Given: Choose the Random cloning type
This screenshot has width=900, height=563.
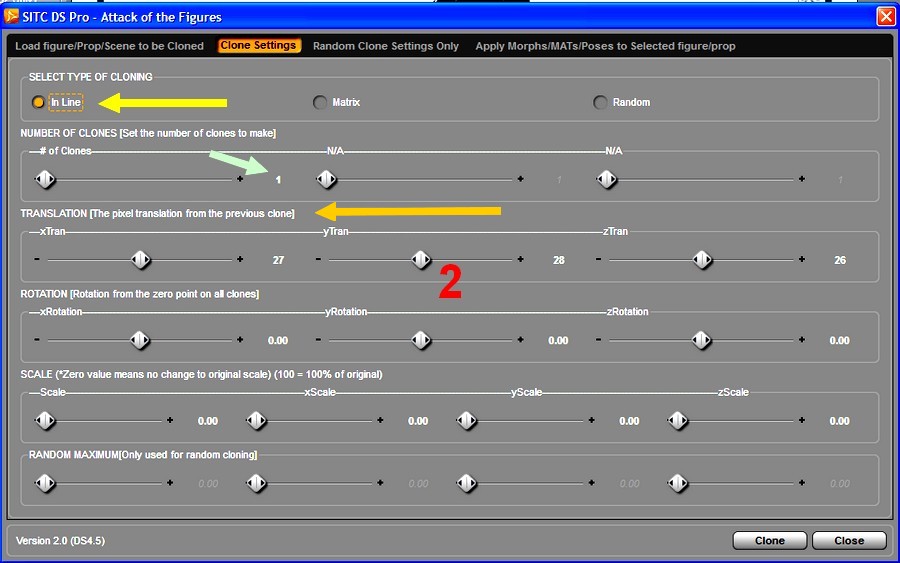Looking at the screenshot, I should (600, 102).
